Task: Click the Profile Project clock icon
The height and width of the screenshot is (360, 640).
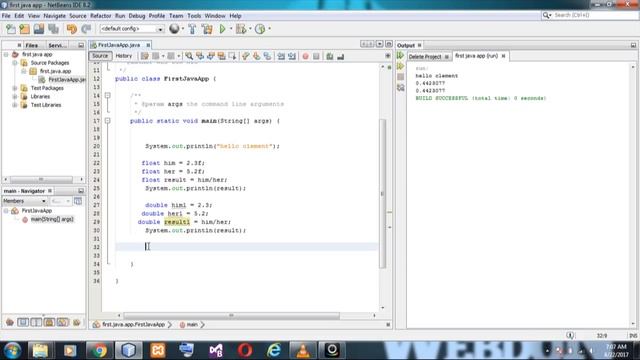Action: coord(260,29)
